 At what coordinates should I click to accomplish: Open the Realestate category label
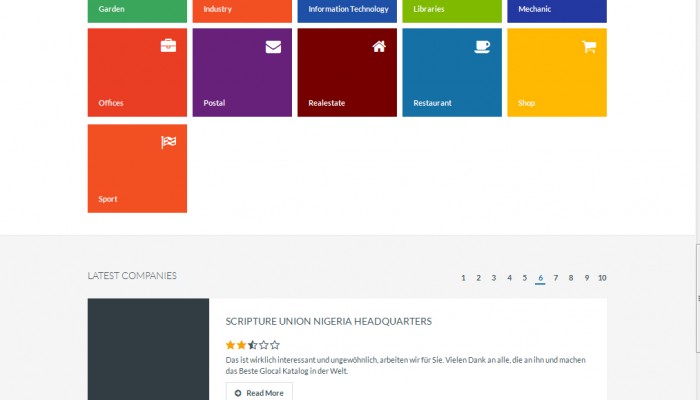326,103
